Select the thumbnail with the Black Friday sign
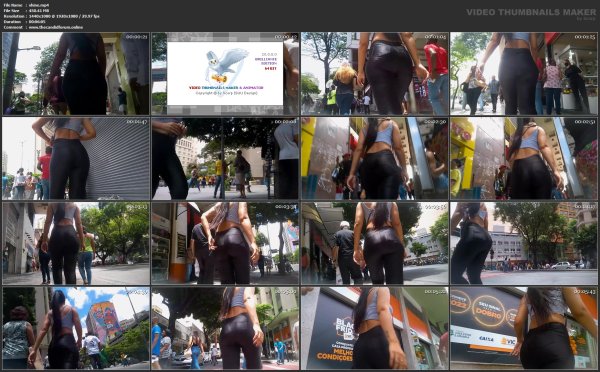Screen dimensions: 600x372 point(375,328)
